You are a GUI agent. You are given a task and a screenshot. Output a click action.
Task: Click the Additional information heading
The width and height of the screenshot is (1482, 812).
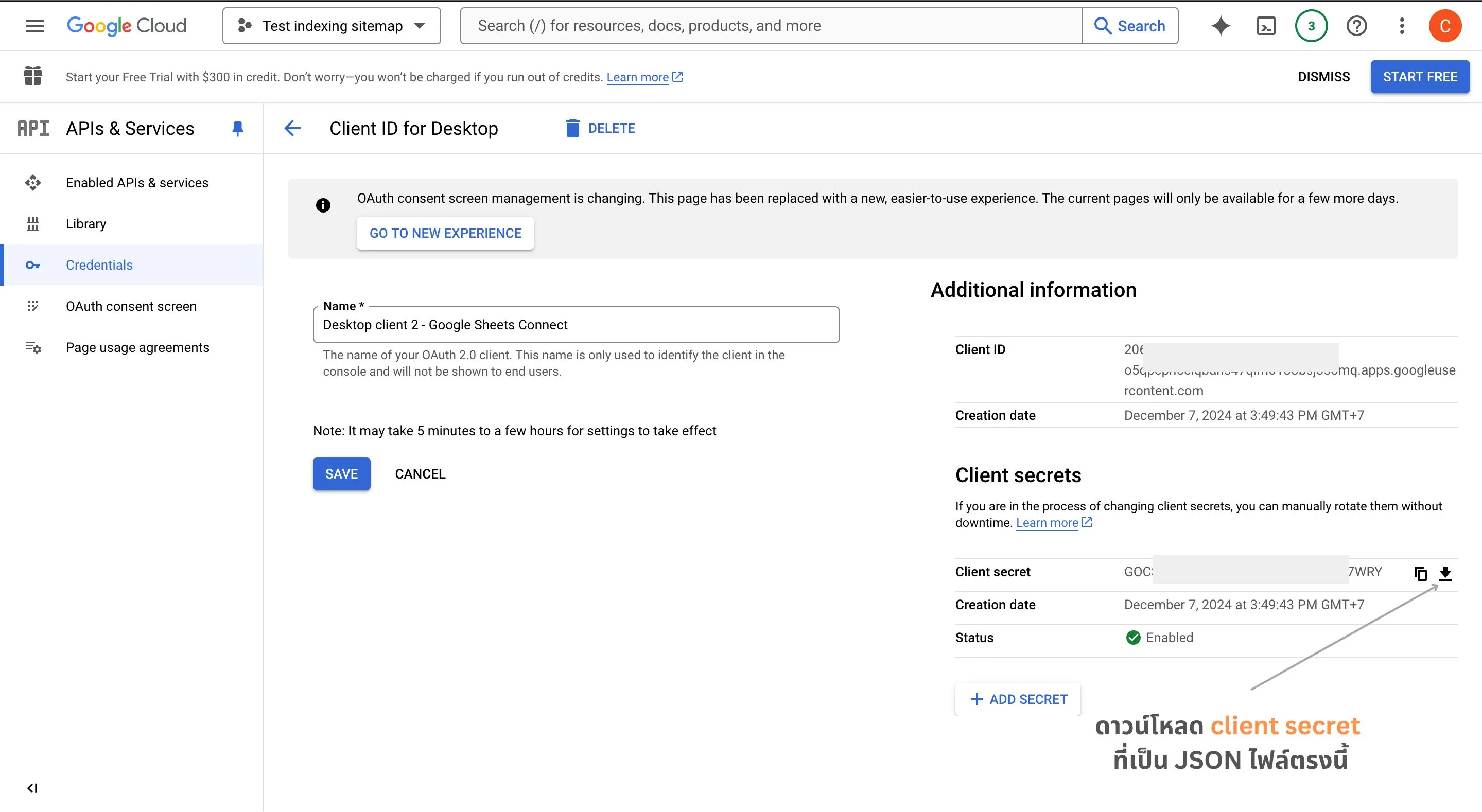click(1033, 290)
